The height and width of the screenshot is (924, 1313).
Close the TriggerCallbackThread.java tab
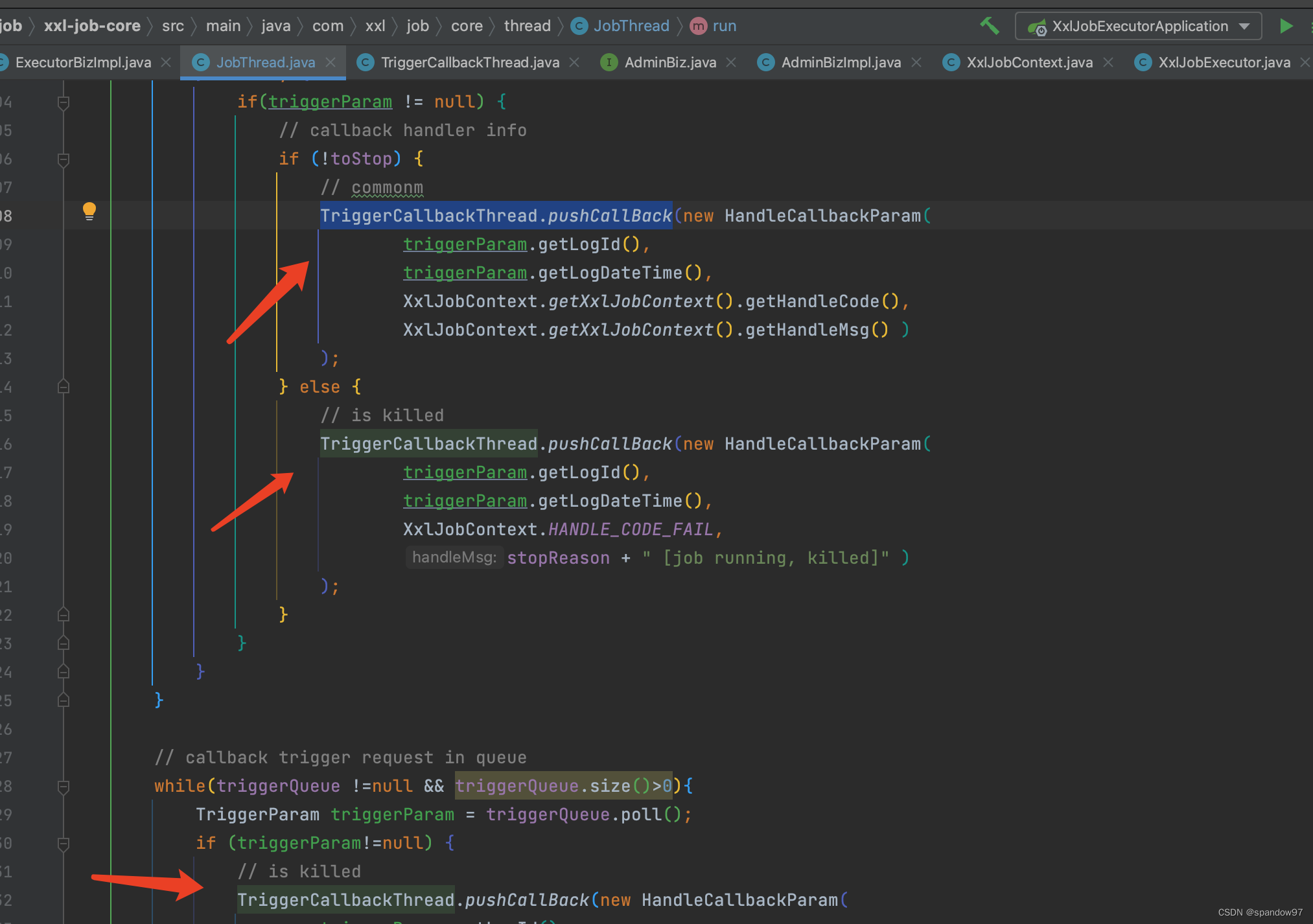point(574,62)
